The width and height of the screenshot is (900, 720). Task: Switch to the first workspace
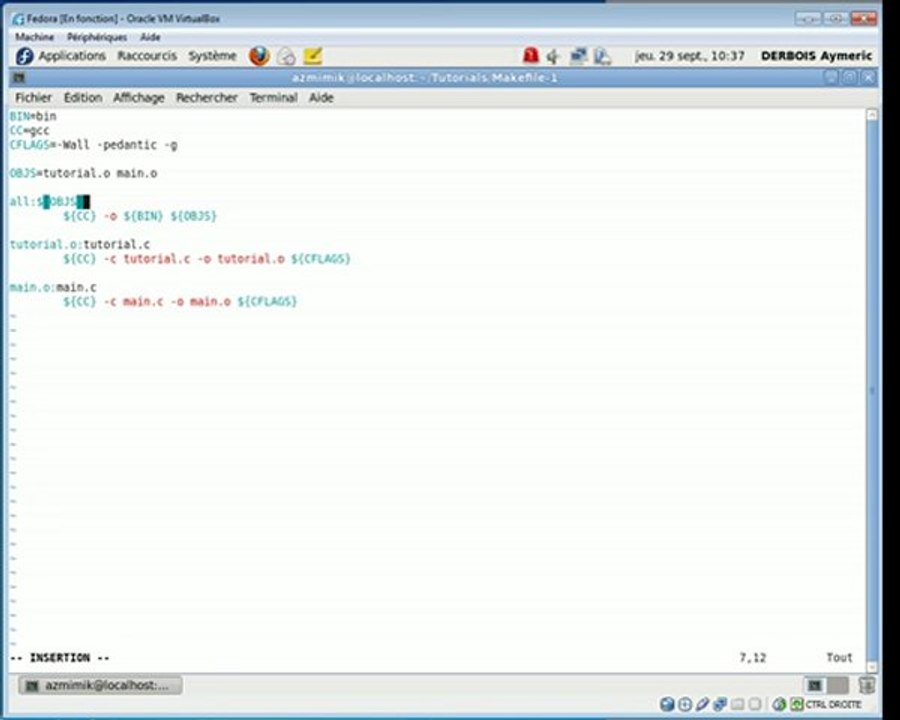coord(815,685)
